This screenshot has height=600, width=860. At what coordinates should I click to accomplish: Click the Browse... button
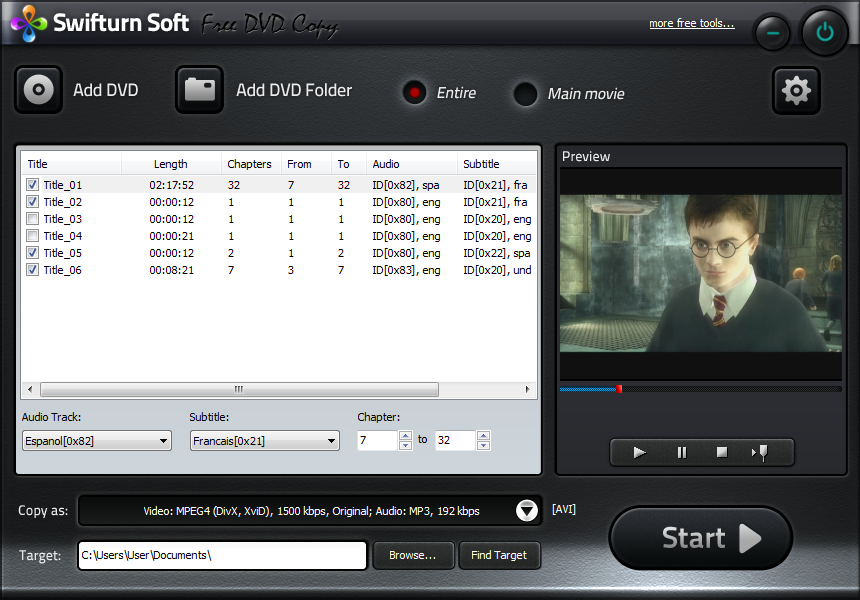click(x=413, y=555)
